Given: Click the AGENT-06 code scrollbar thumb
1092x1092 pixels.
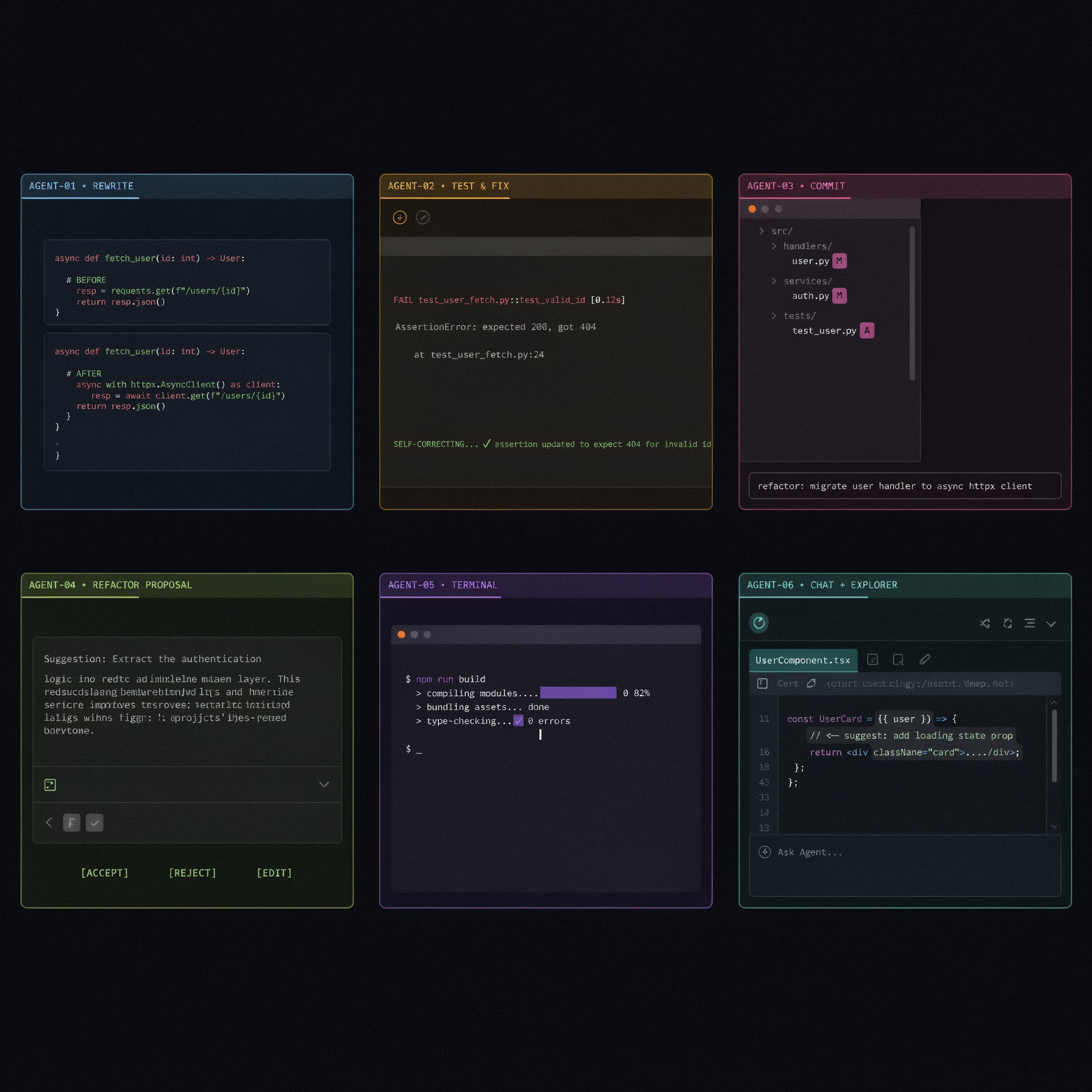Looking at the screenshot, I should click(1054, 746).
